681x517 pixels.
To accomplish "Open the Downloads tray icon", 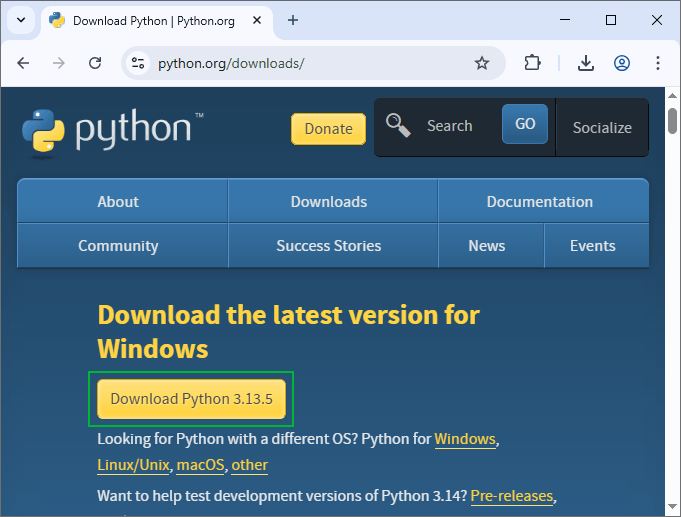I will pos(586,63).
